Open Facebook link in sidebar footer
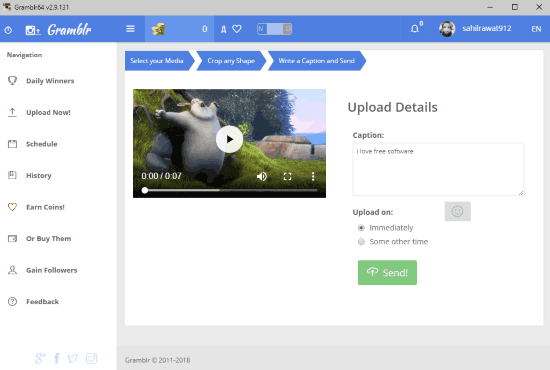This screenshot has width=550, height=370. point(57,358)
